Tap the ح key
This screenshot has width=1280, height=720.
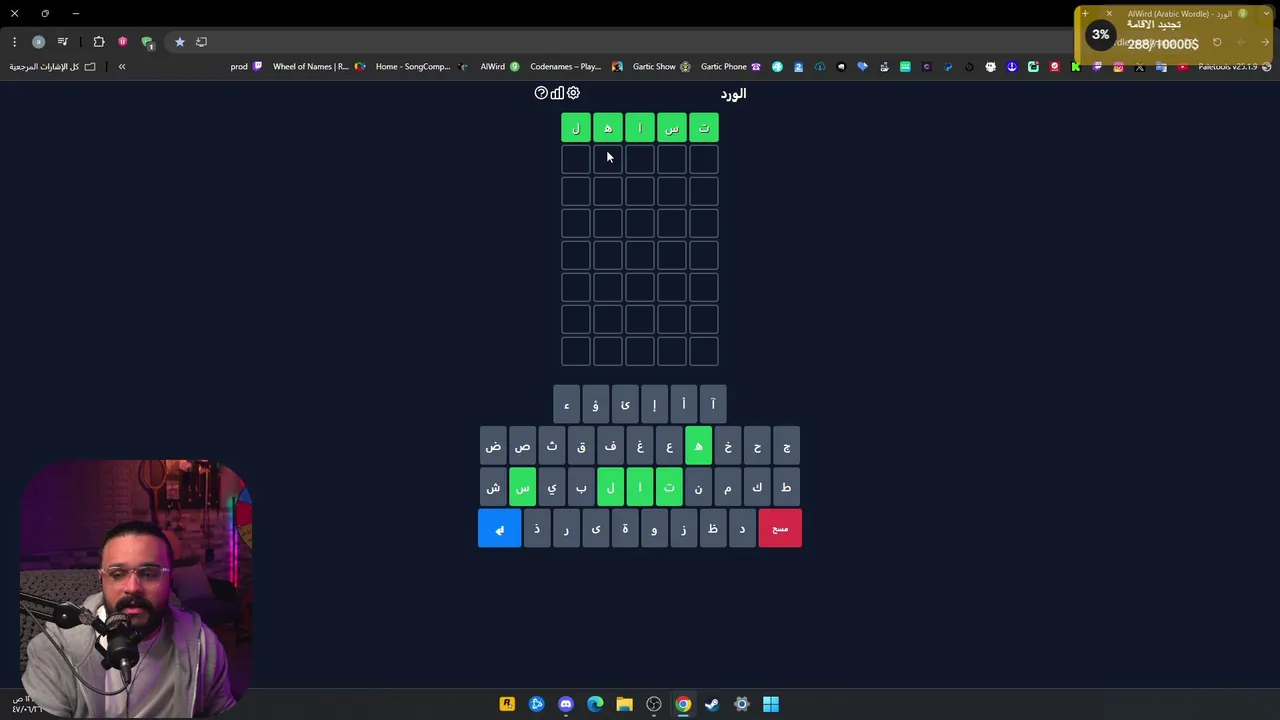[757, 446]
